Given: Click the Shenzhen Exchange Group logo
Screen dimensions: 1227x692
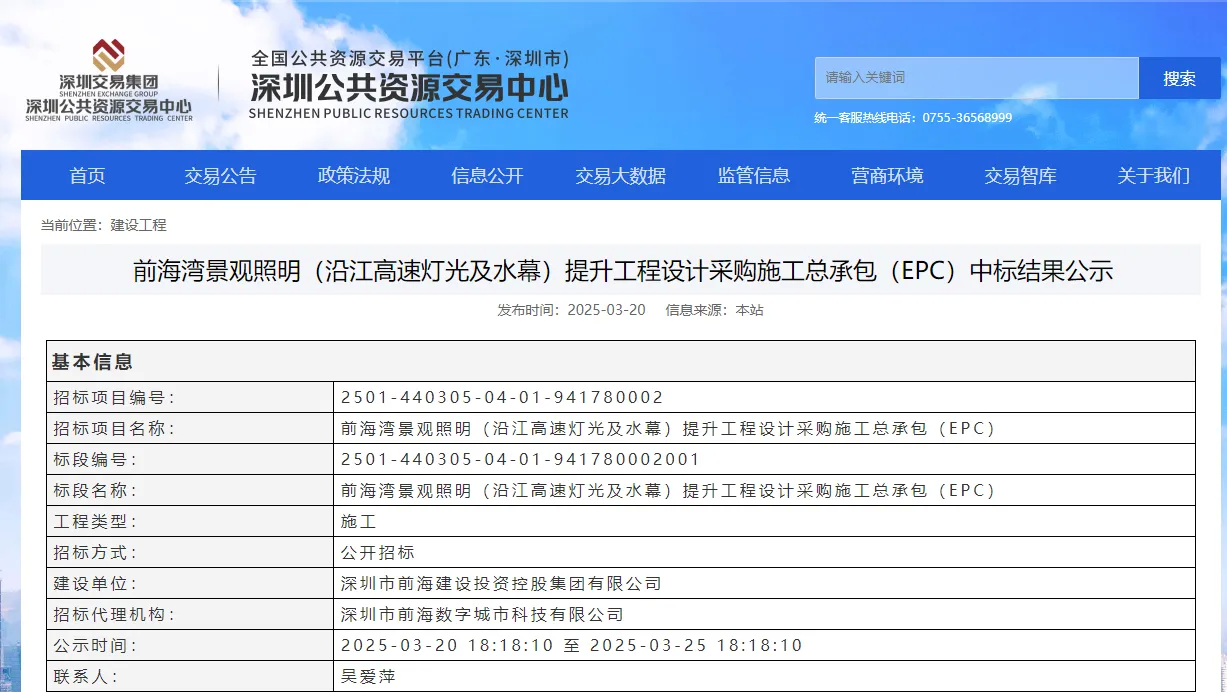Looking at the screenshot, I should pos(108,79).
